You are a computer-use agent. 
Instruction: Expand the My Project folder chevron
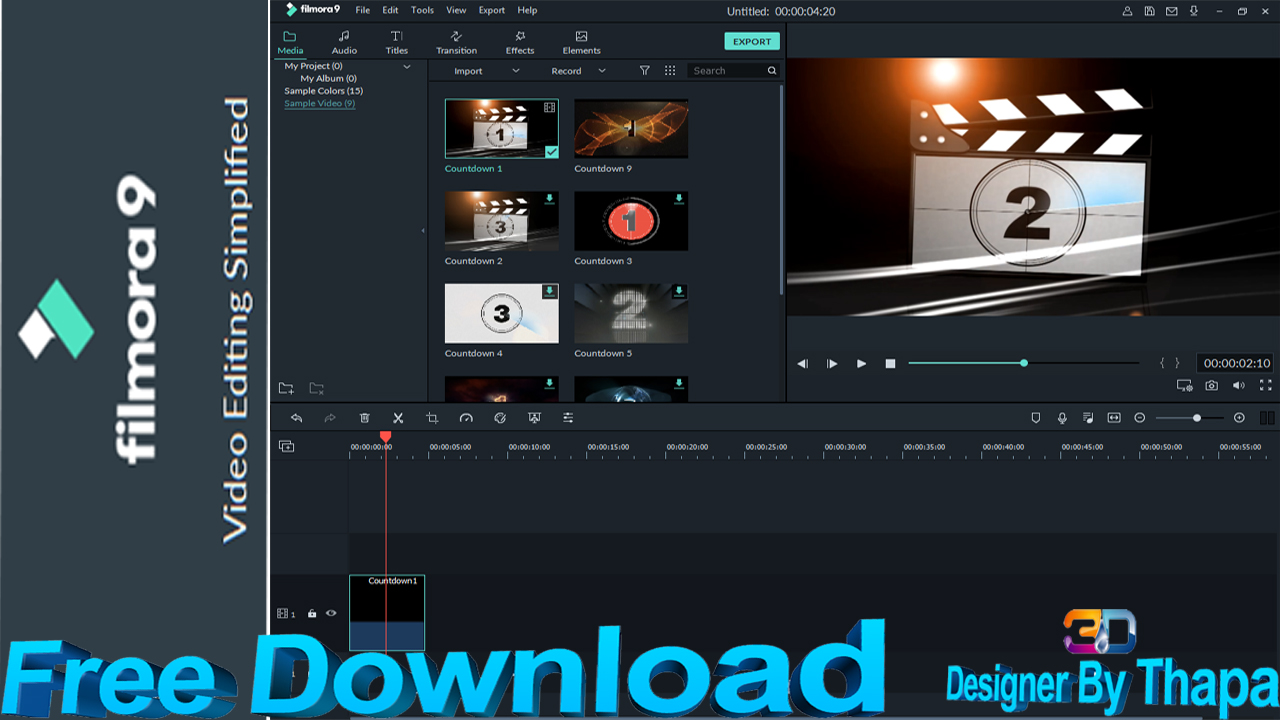click(x=407, y=66)
